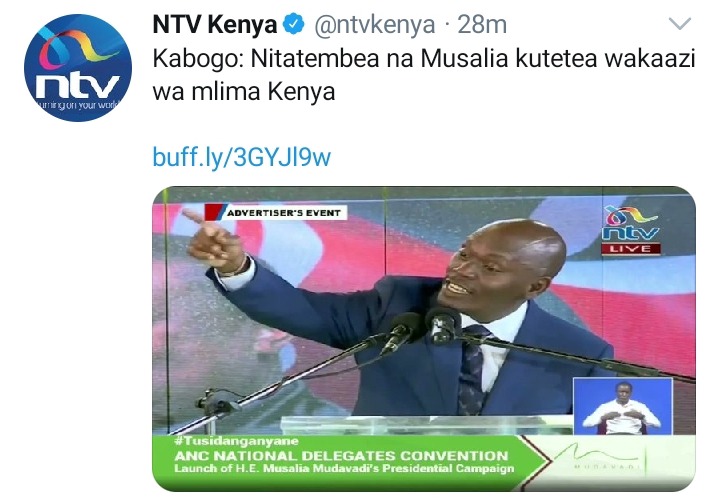Click the #Tusidanganyane hashtag in the banner
Image resolution: width=720 pixels, height=502 pixels.
(236, 441)
